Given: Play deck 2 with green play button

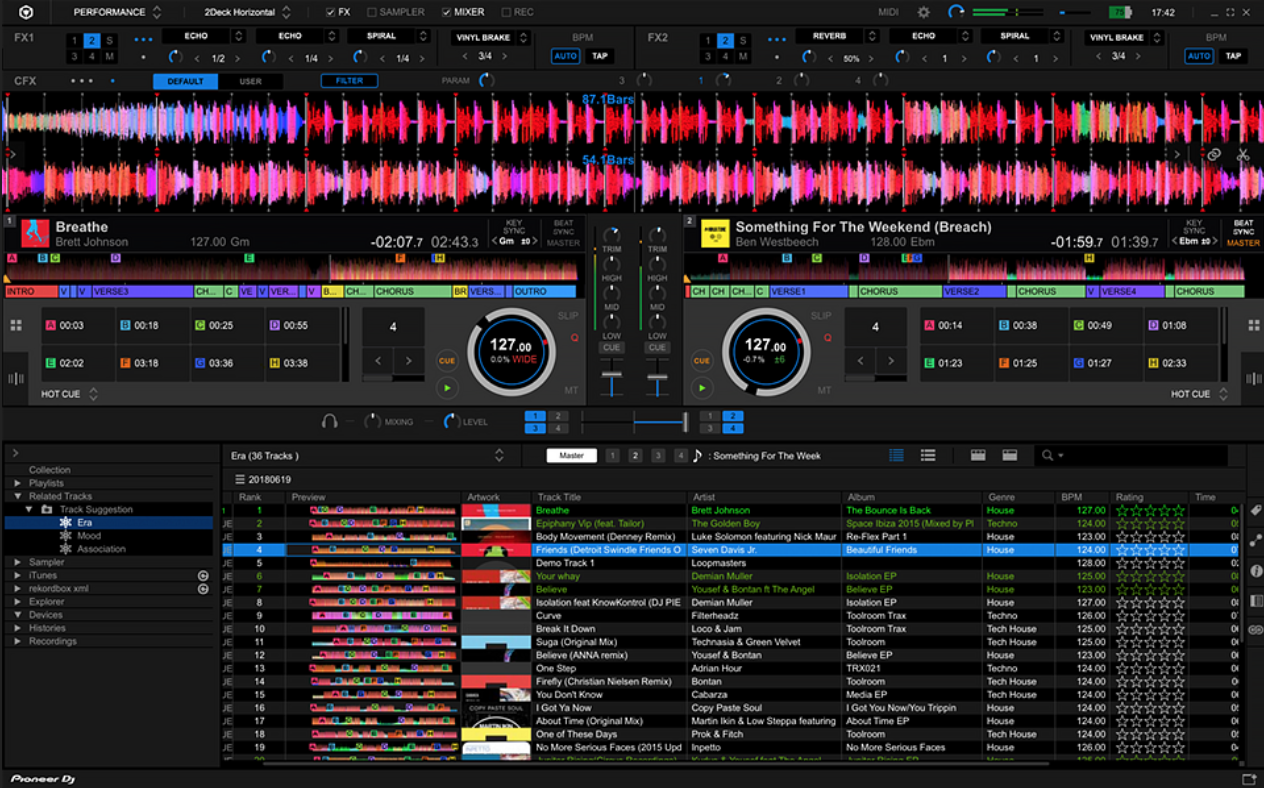Looking at the screenshot, I should coord(702,388).
